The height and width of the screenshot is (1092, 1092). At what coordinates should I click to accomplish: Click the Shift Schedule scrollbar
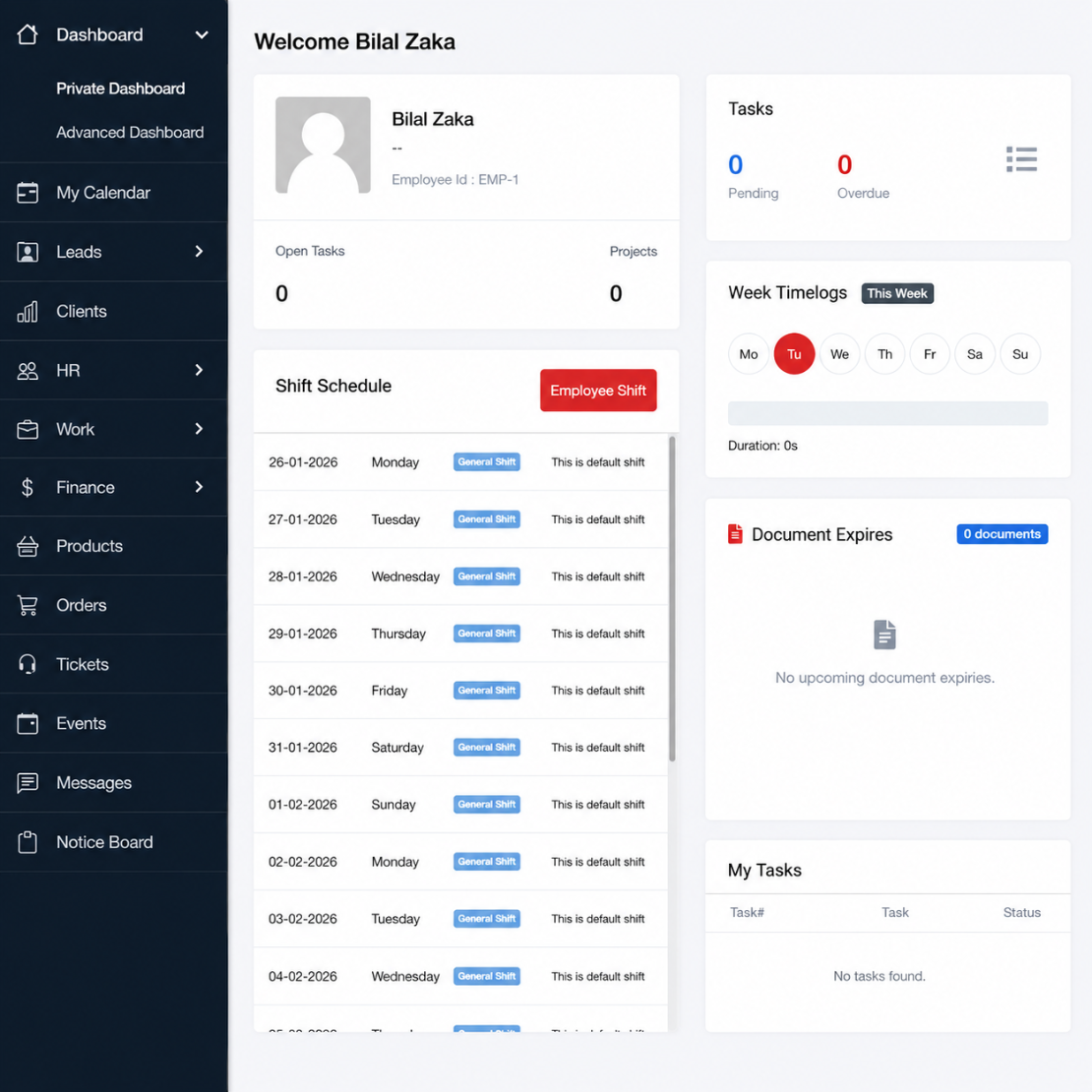(x=672, y=599)
